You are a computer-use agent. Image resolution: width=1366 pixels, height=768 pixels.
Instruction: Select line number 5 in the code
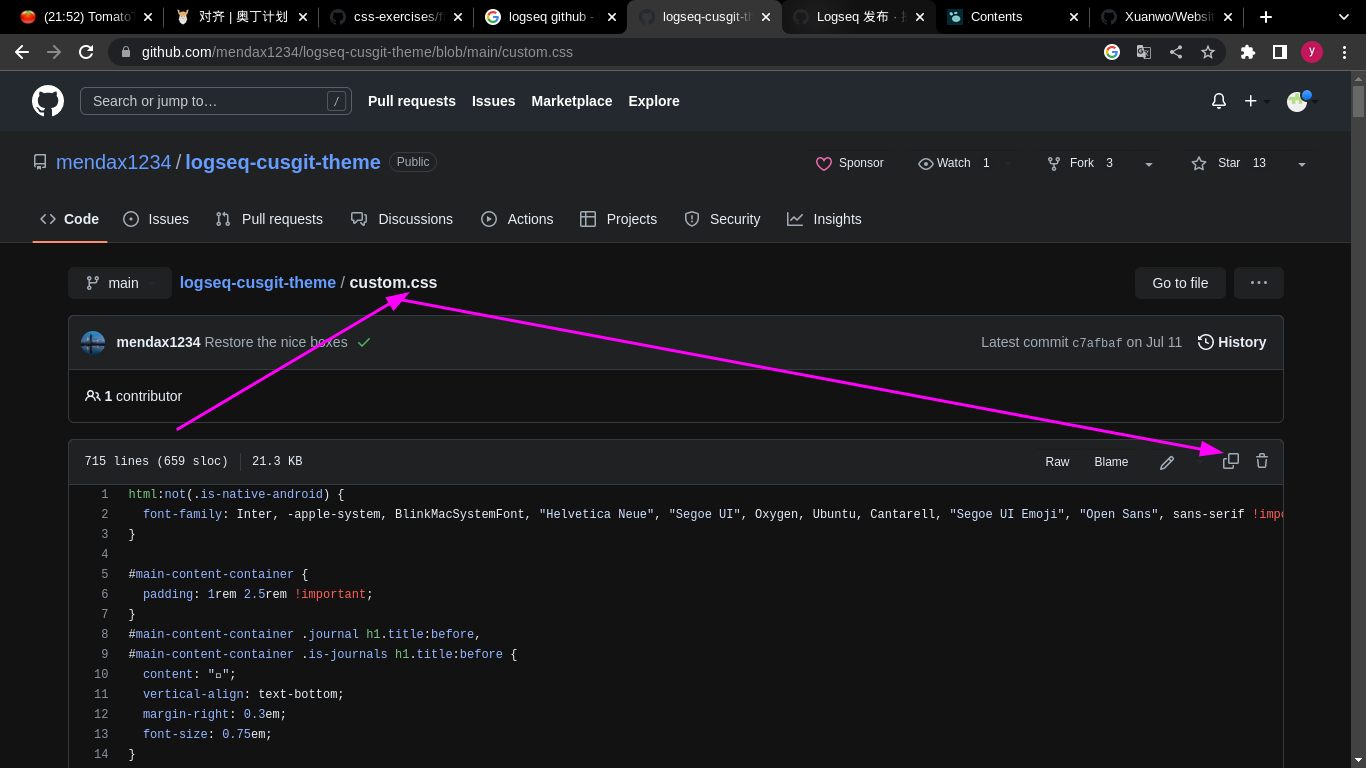pyautogui.click(x=104, y=575)
